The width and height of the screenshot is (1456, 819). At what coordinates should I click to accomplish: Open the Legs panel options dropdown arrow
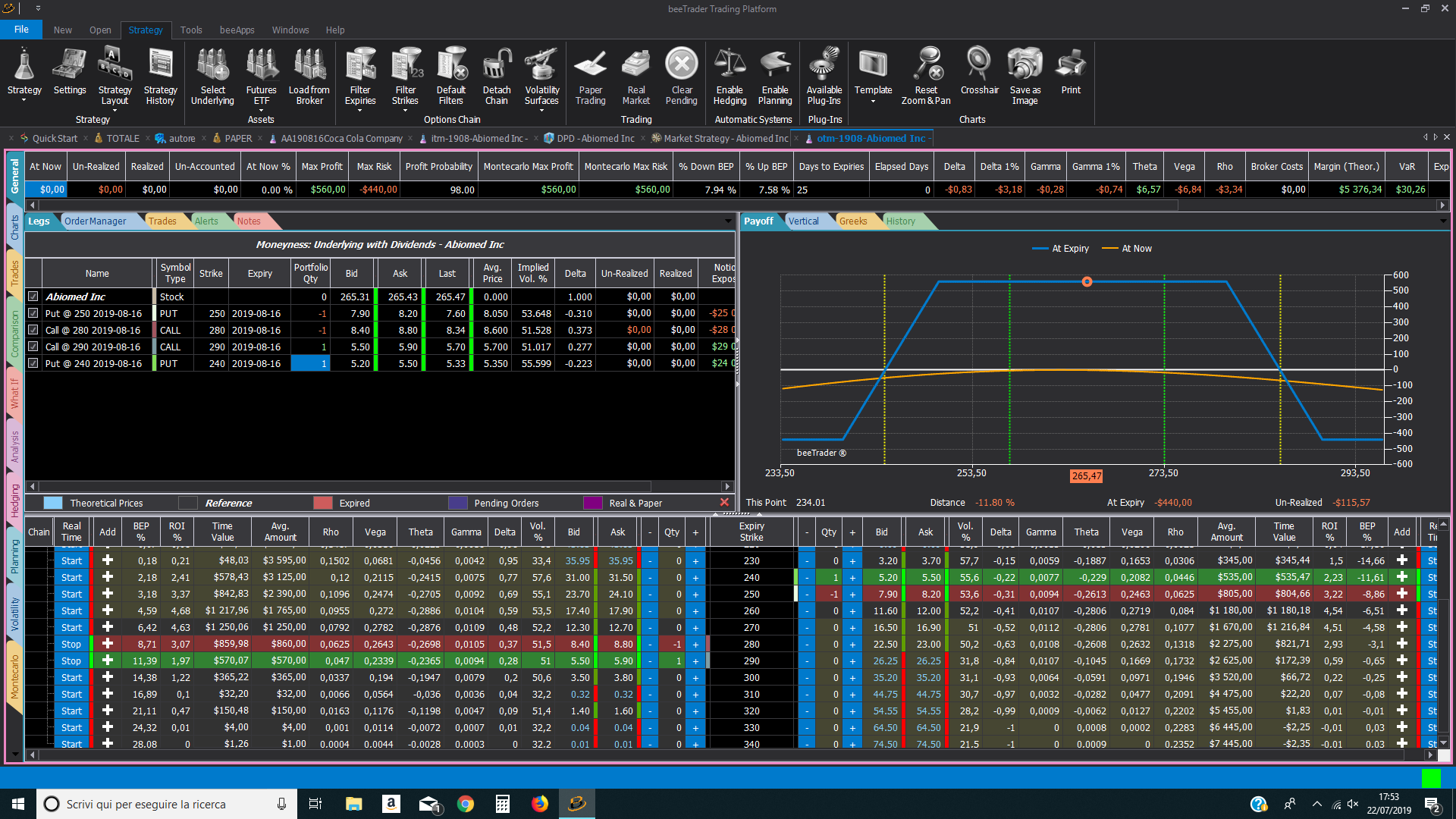728,221
